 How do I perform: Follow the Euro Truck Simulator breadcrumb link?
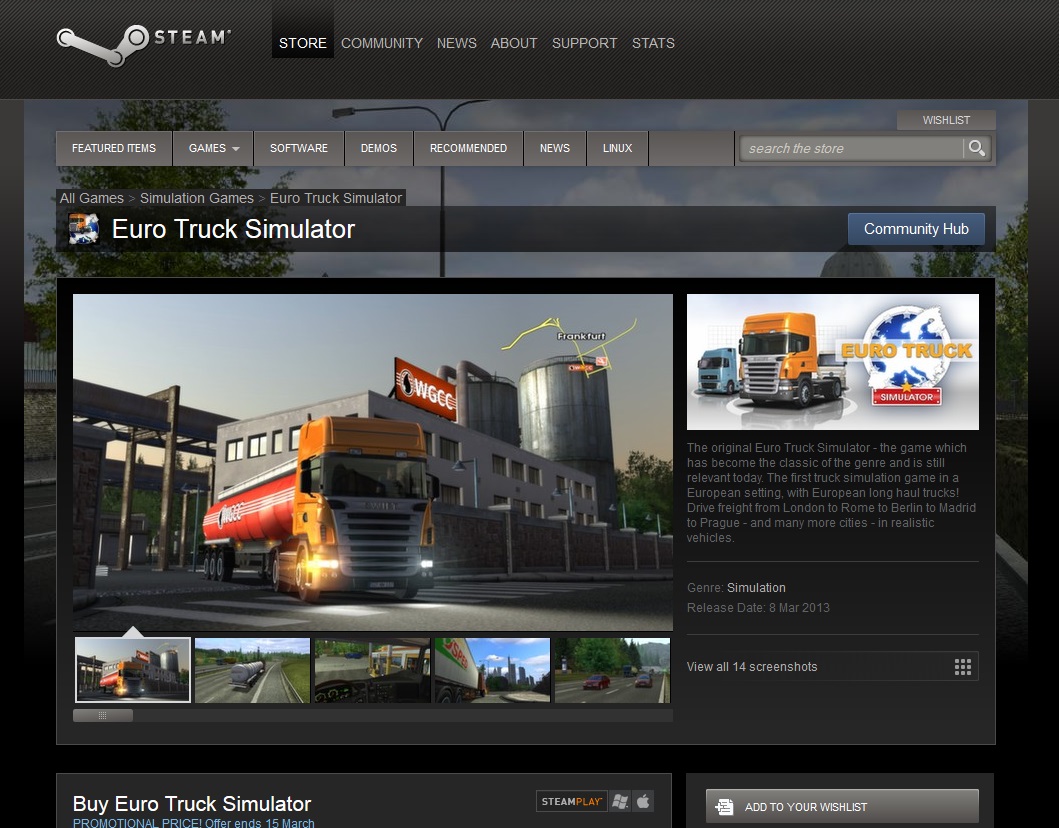(336, 198)
